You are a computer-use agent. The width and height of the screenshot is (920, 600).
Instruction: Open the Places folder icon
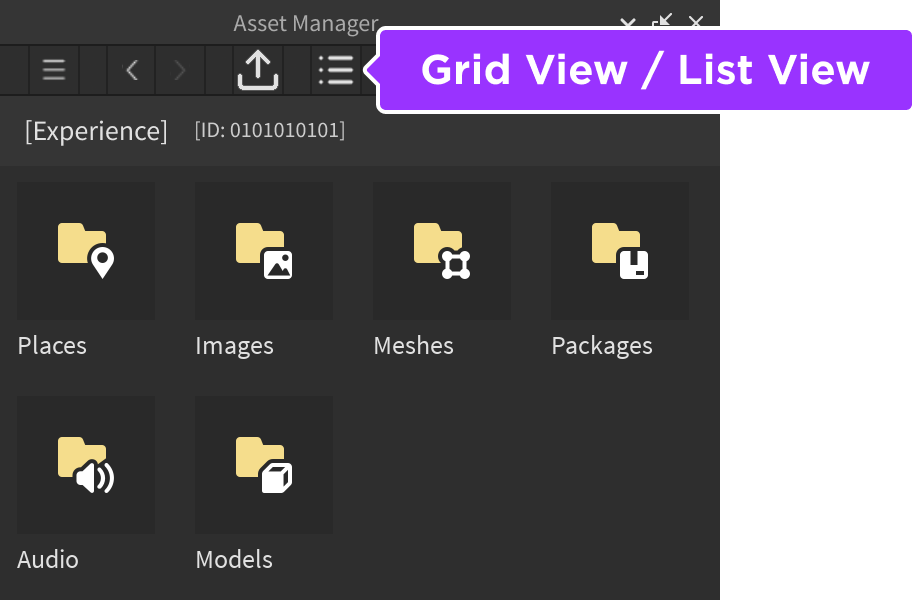pyautogui.click(x=86, y=251)
